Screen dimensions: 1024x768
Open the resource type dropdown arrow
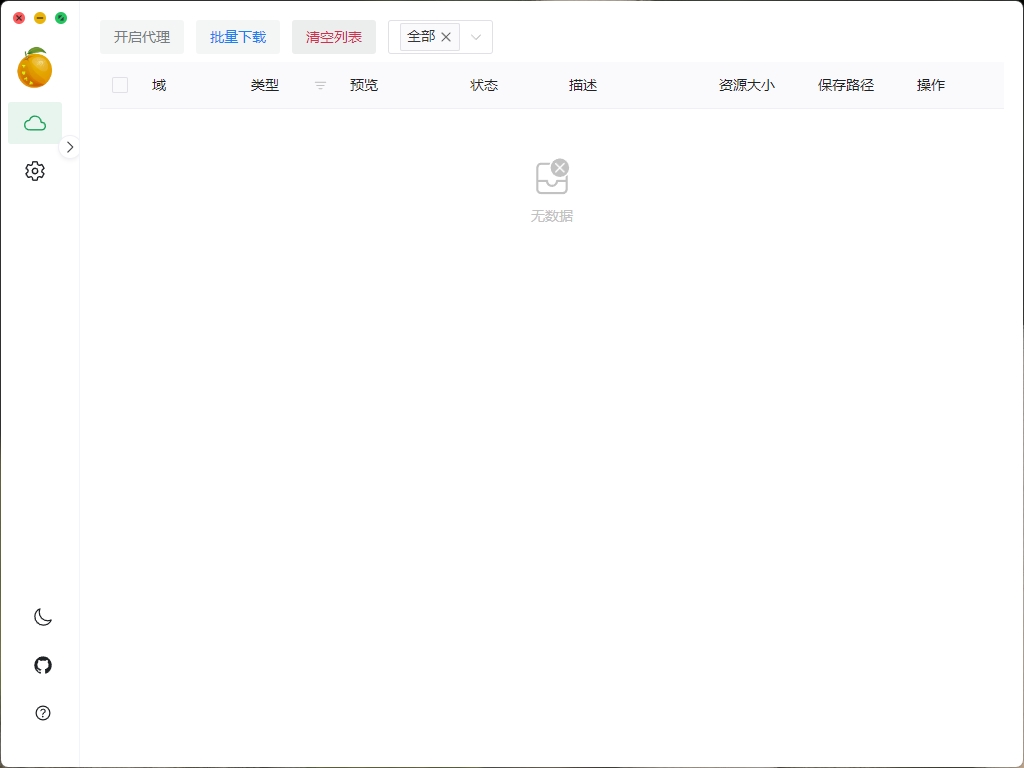476,37
